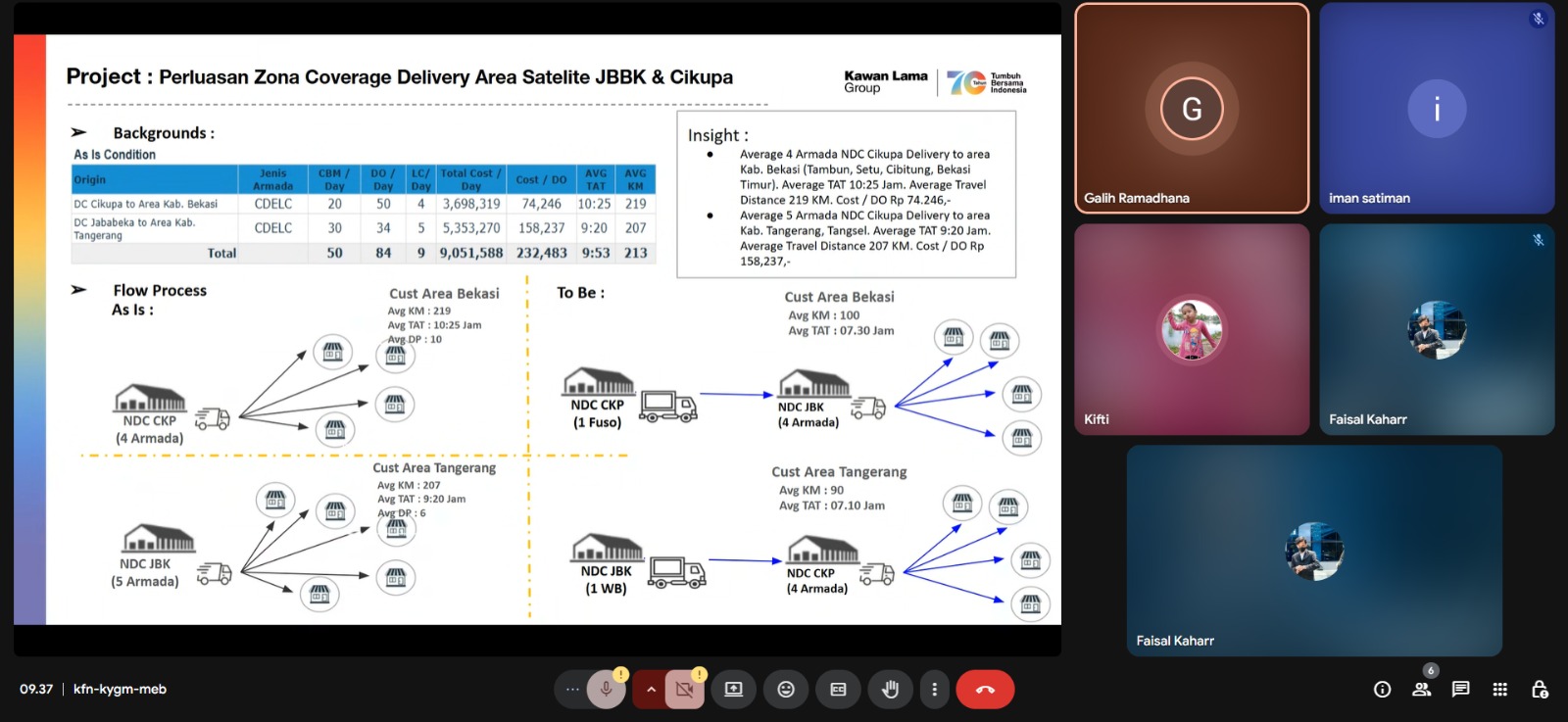Open host controls lock icon
The image size is (1568, 722).
[1540, 690]
